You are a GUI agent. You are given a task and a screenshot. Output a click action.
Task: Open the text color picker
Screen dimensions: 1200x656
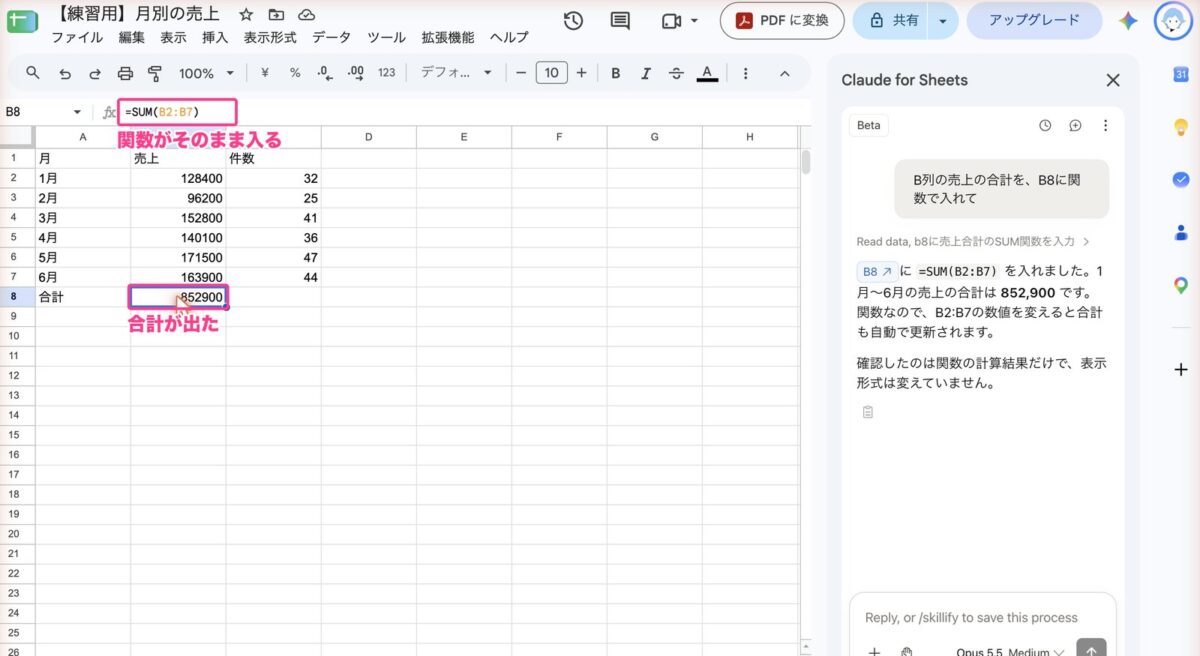(x=707, y=73)
